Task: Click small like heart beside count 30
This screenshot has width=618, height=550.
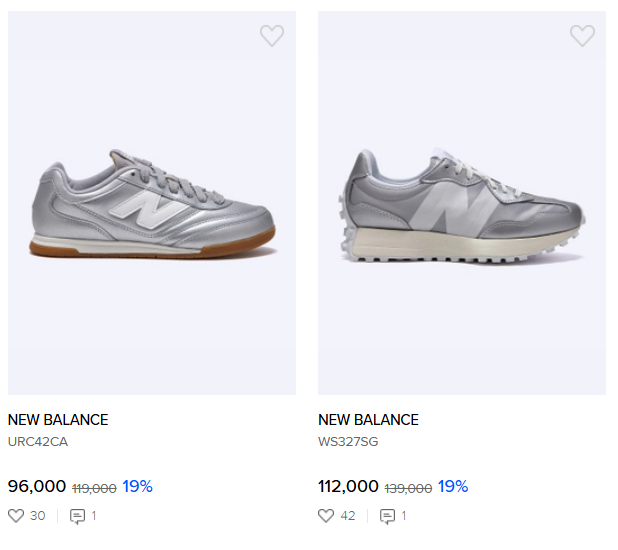Action: tap(16, 516)
